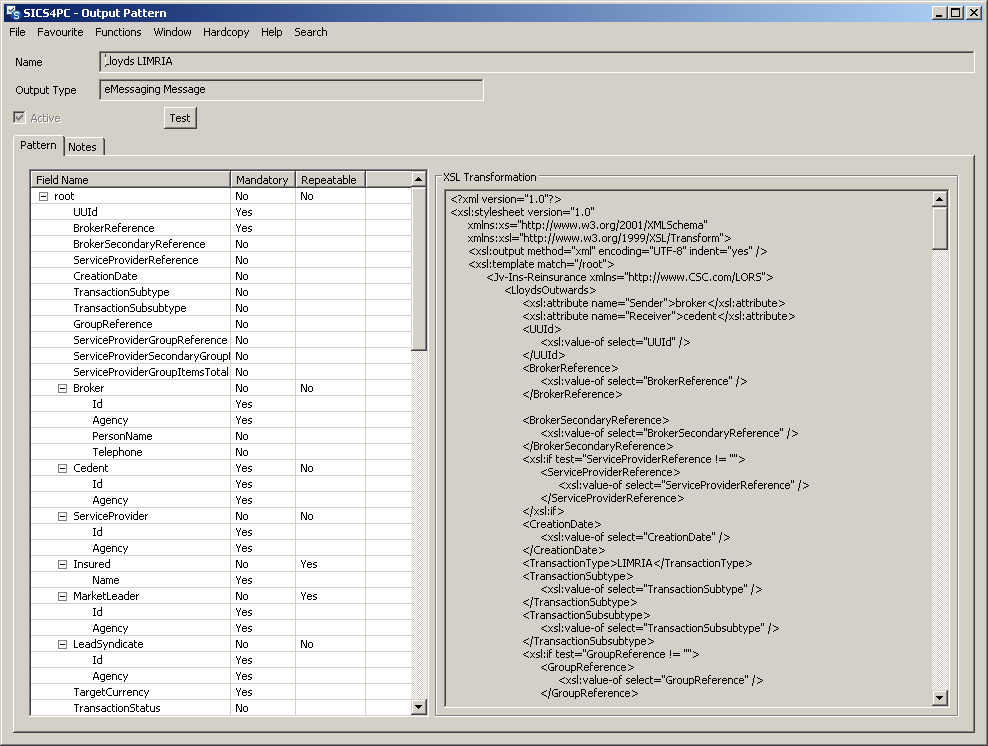Click the Name input field
Image resolution: width=988 pixels, height=746 pixels.
pos(537,62)
